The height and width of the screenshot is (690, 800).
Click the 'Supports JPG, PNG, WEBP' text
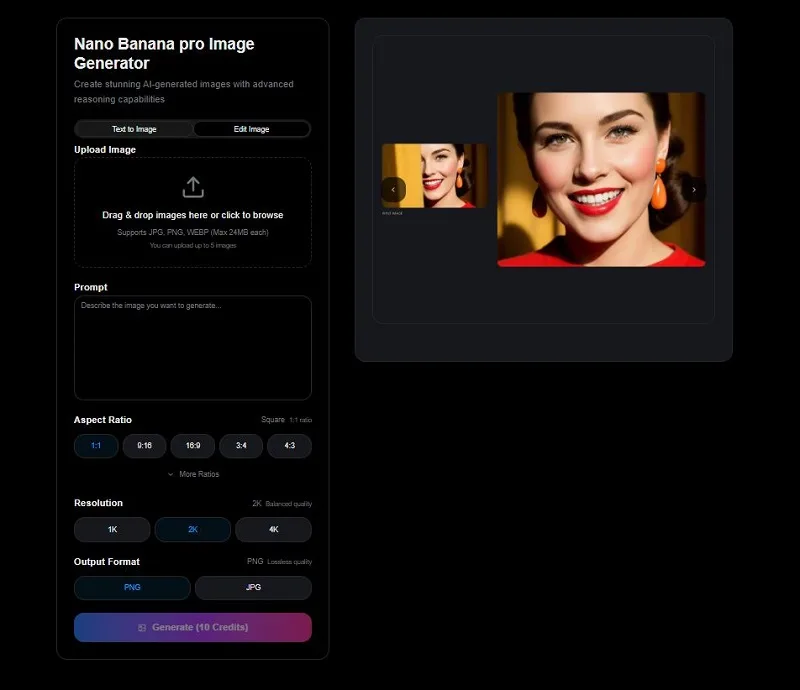[193, 232]
